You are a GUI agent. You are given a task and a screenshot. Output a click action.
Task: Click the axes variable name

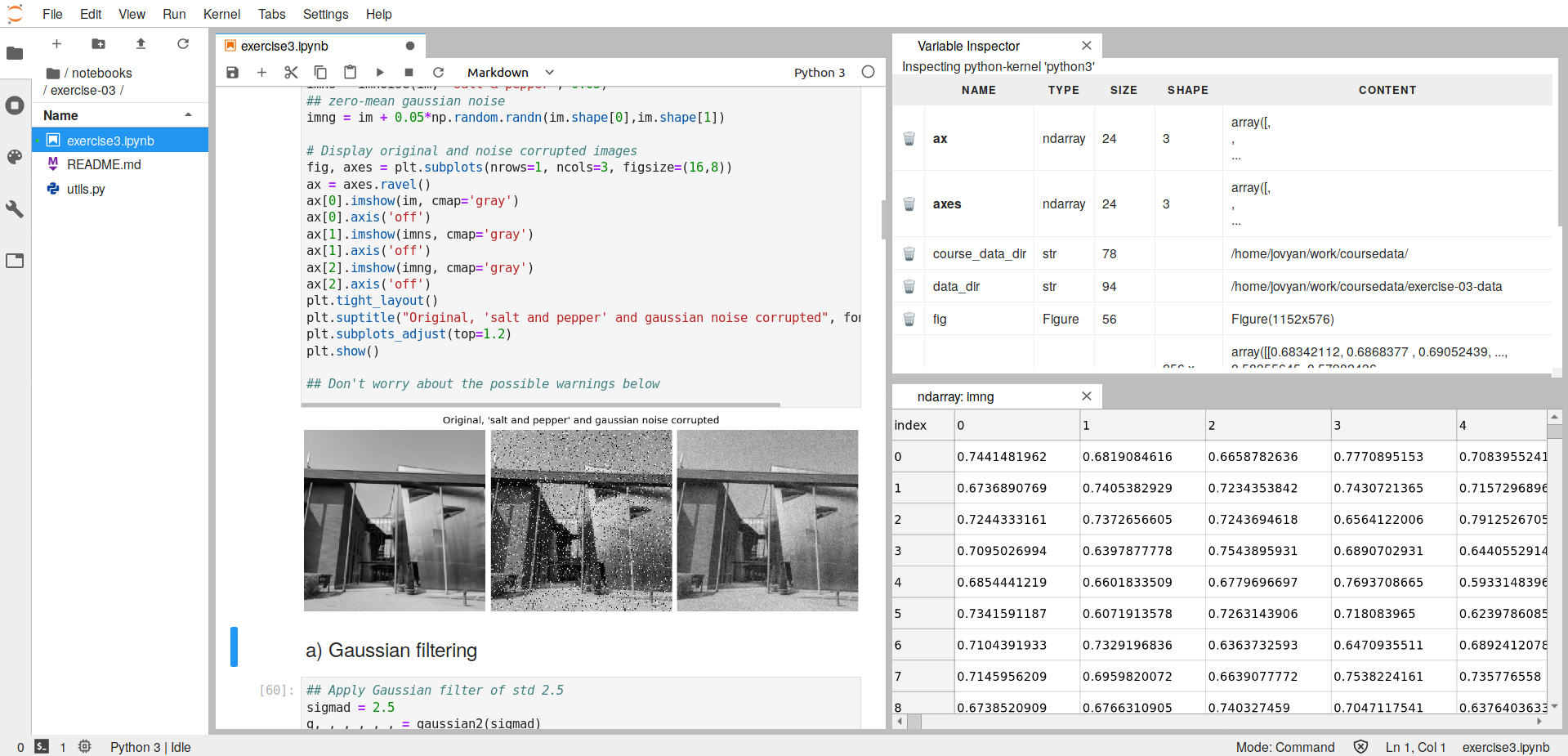coord(946,204)
